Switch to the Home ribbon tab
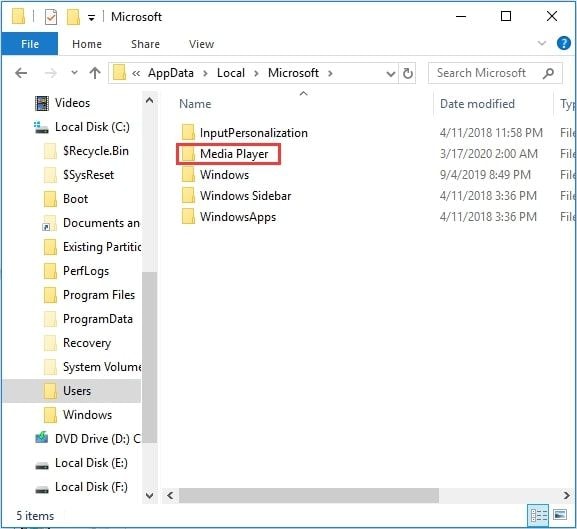The width and height of the screenshot is (577, 529). (87, 44)
